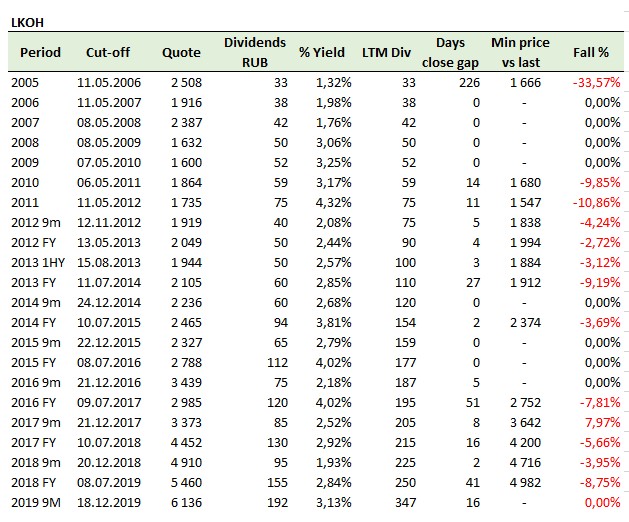
Task: Select min price 1 666
Action: click(x=526, y=83)
